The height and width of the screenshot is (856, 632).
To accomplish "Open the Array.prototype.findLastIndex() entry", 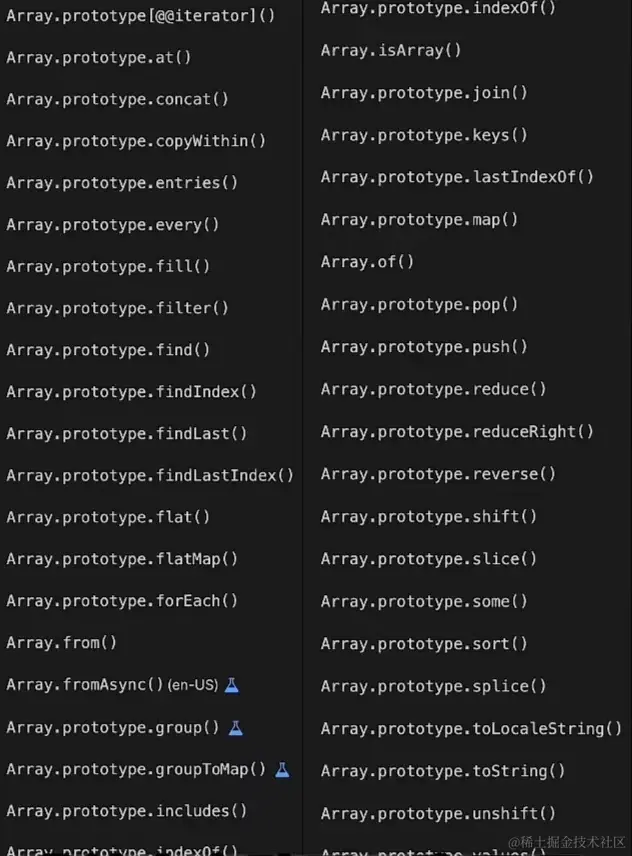I will (x=150, y=475).
